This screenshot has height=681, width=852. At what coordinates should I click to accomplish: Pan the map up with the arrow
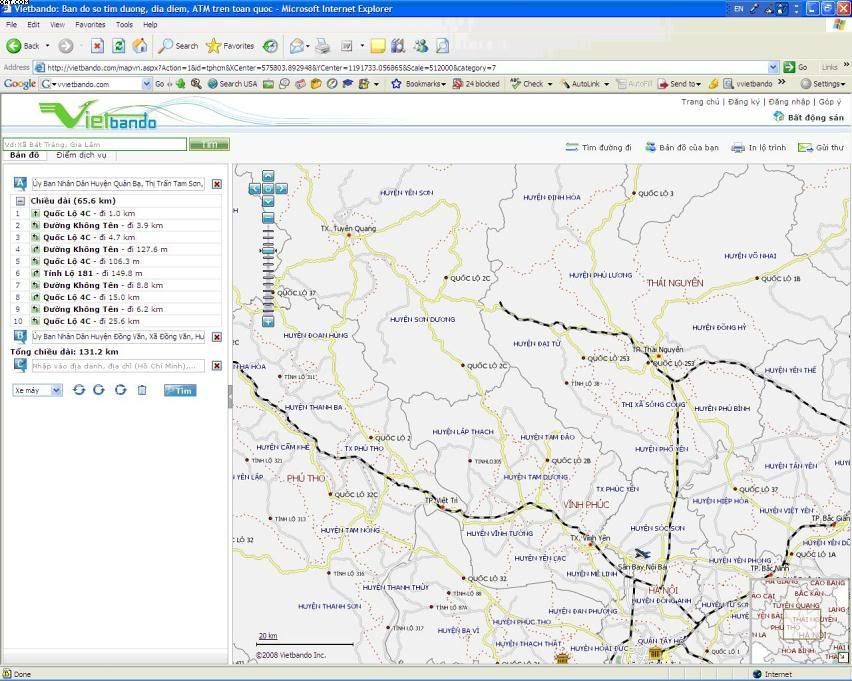click(268, 176)
